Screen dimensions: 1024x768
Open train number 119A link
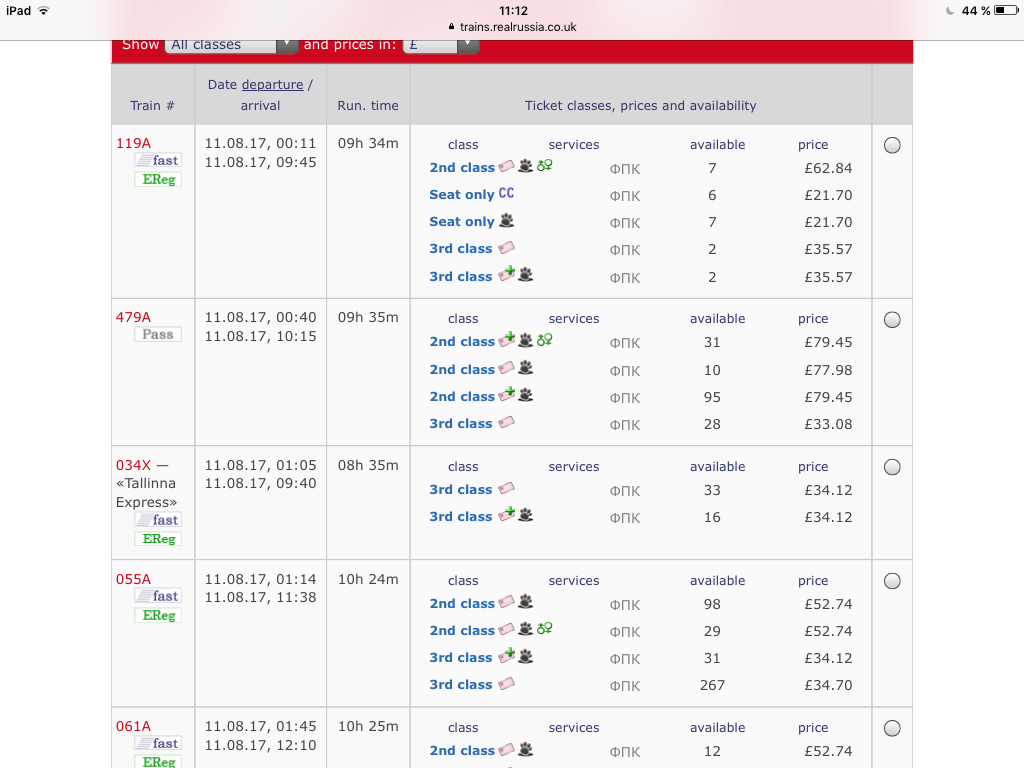pyautogui.click(x=133, y=143)
